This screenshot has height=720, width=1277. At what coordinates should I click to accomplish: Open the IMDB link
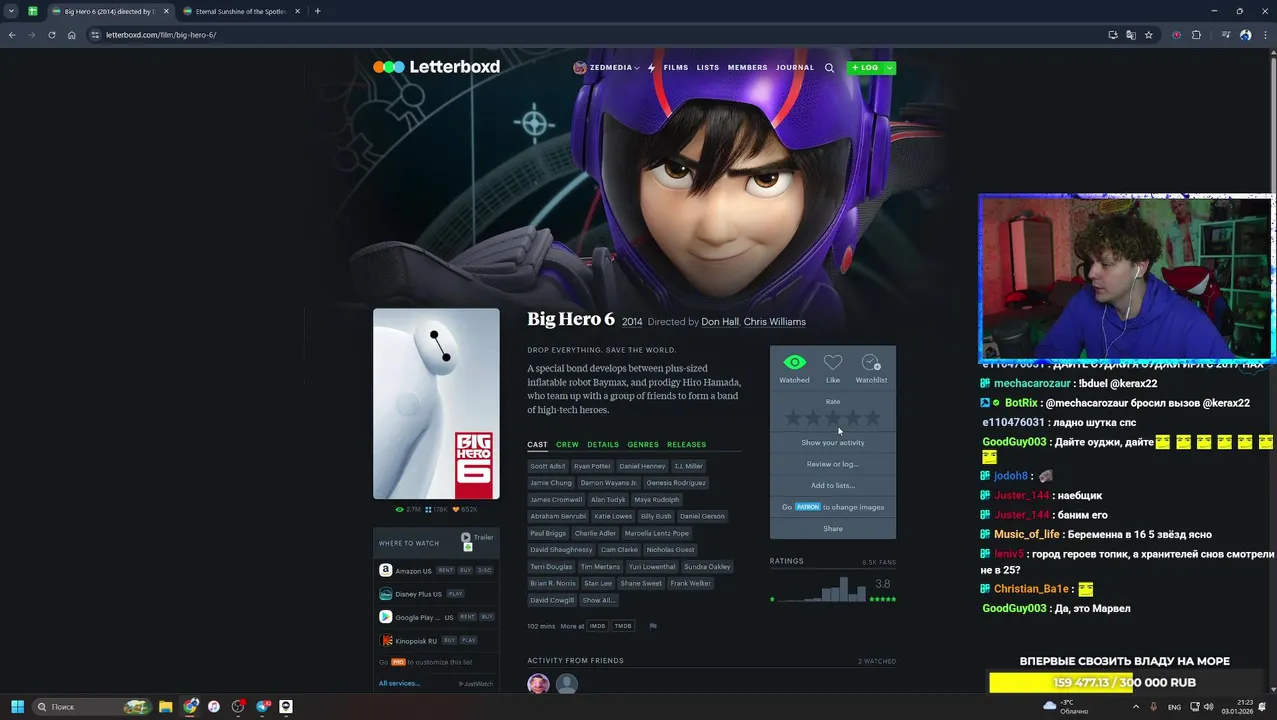pyautogui.click(x=597, y=626)
